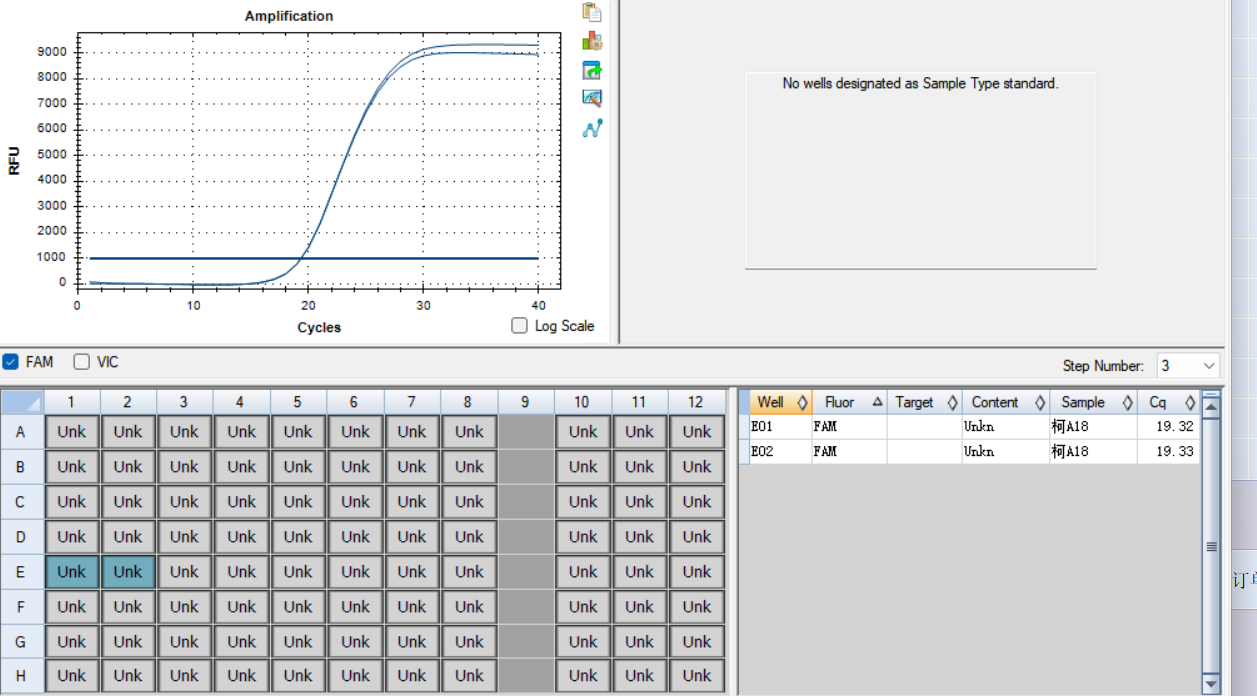This screenshot has height=696, width=1257.
Task: Sort by the Well column diamond icon
Action: tap(802, 402)
